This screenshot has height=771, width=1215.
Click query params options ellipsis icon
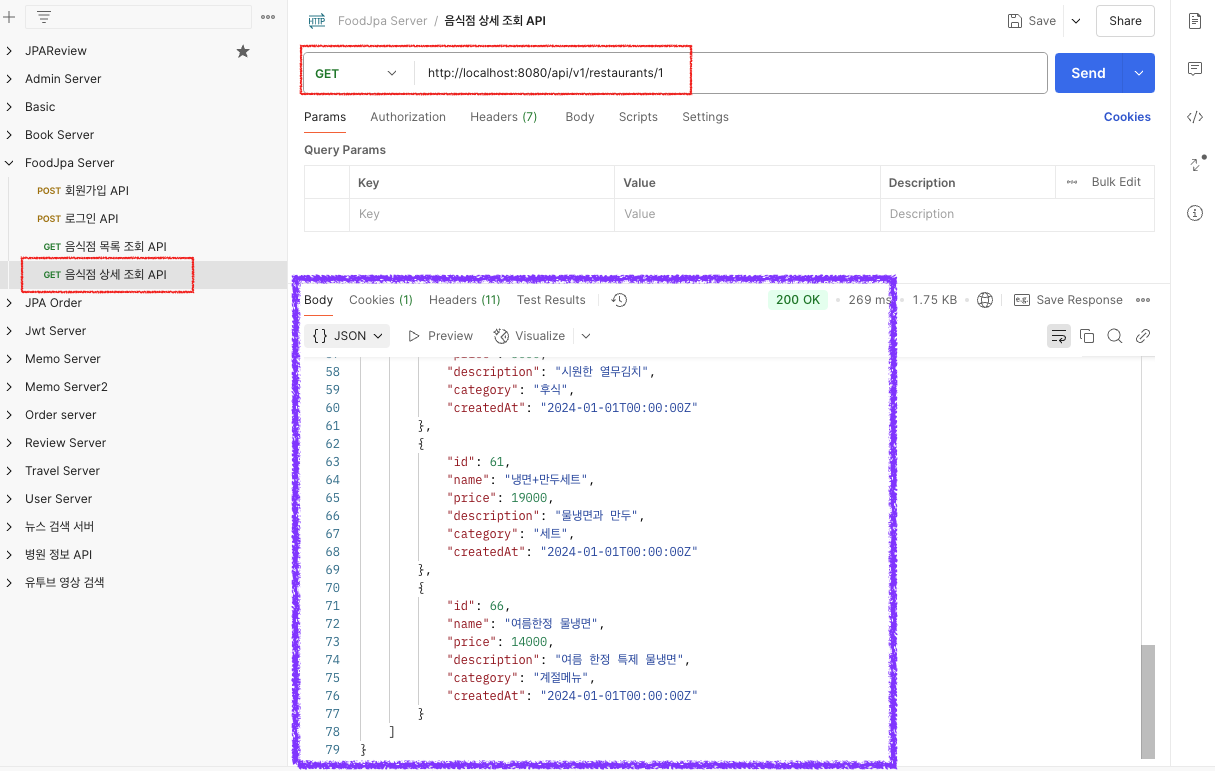click(1072, 182)
